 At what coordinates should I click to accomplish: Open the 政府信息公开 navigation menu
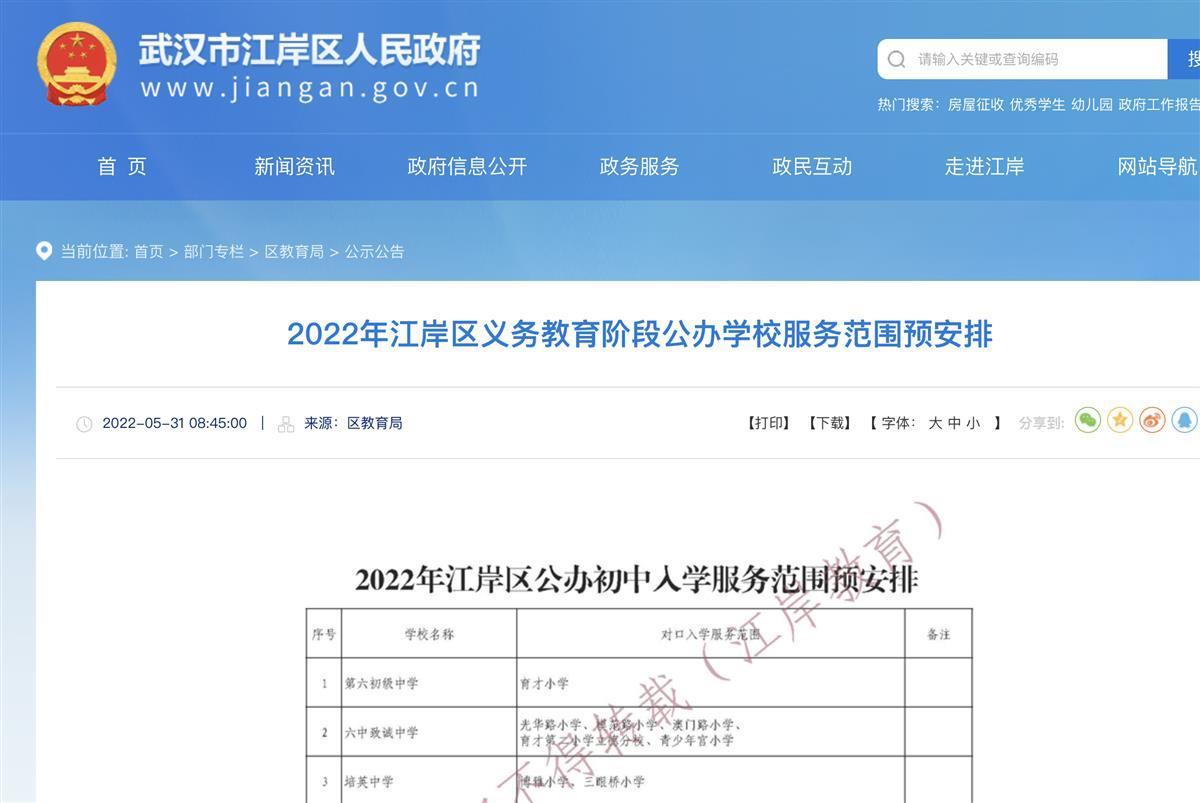[x=467, y=167]
